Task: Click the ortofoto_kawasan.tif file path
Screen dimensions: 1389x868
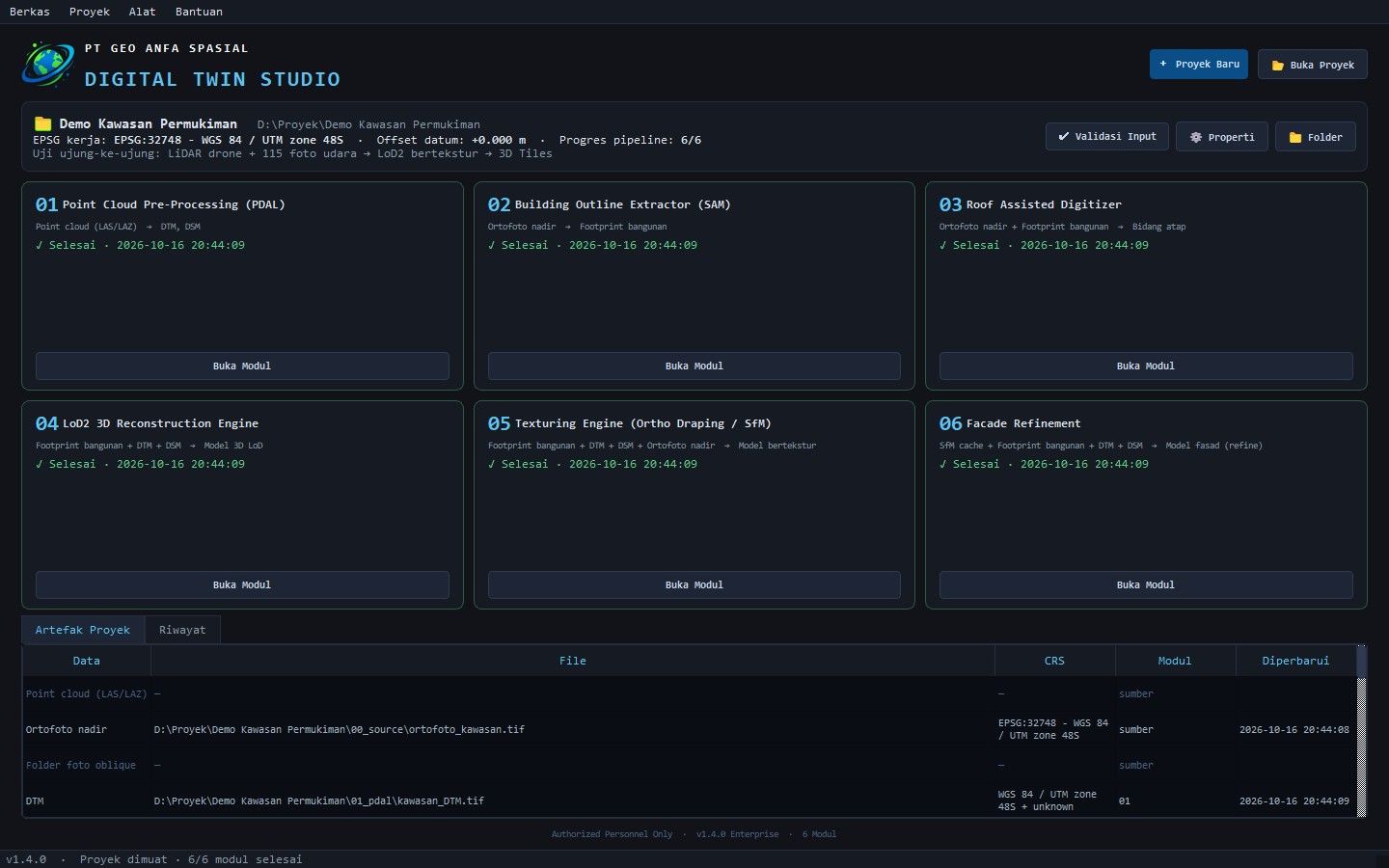Action: (340, 729)
